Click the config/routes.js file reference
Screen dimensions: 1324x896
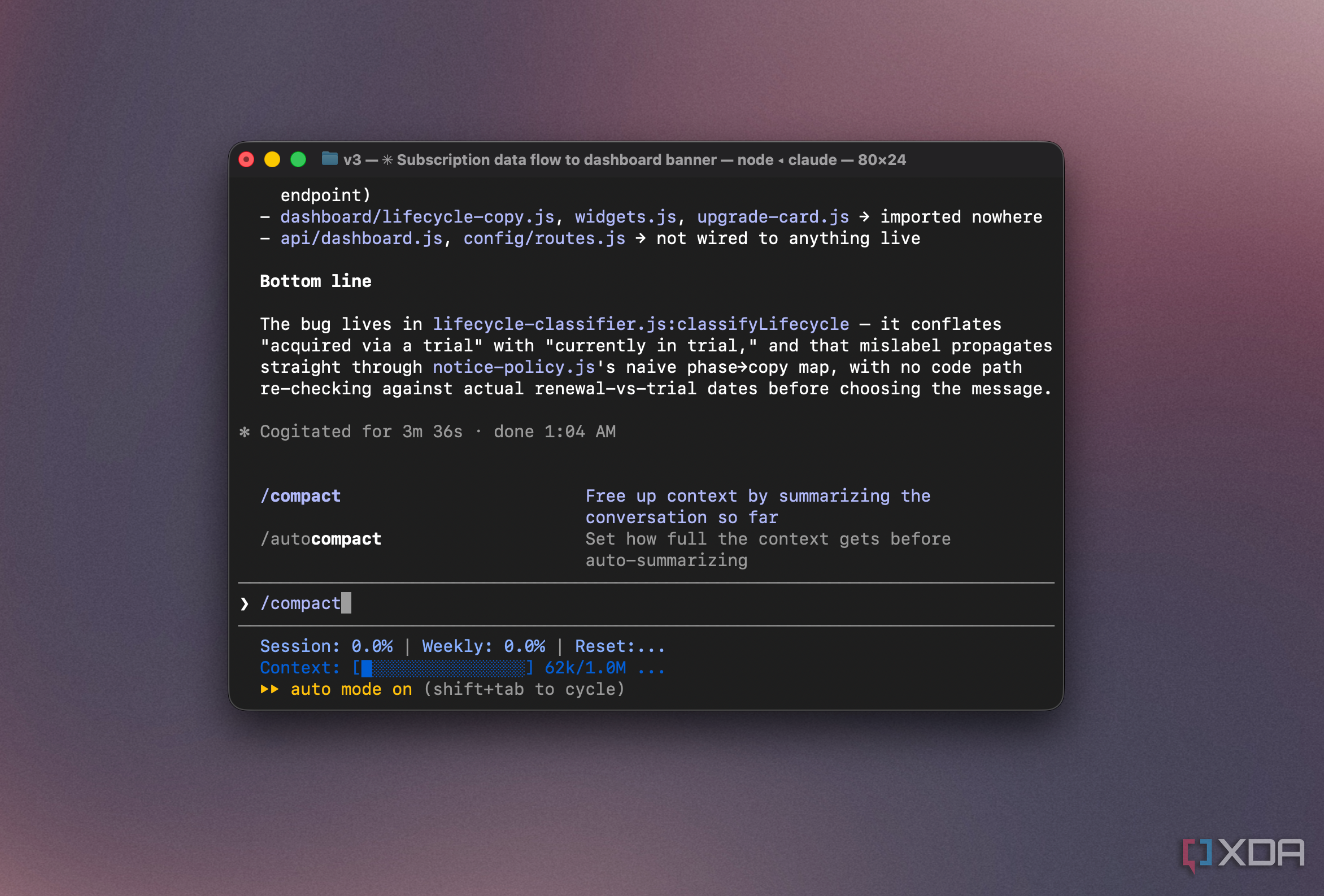[x=544, y=238]
